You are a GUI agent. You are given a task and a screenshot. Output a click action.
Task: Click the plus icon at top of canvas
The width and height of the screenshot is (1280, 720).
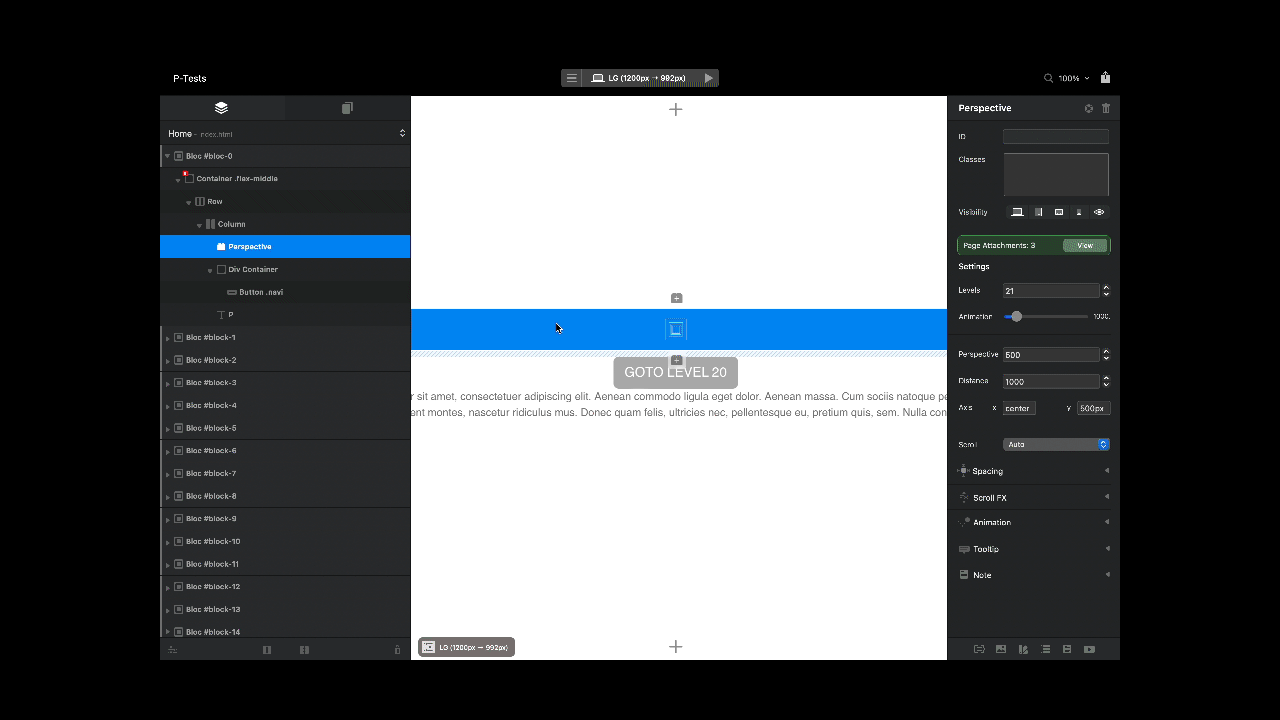(x=676, y=109)
